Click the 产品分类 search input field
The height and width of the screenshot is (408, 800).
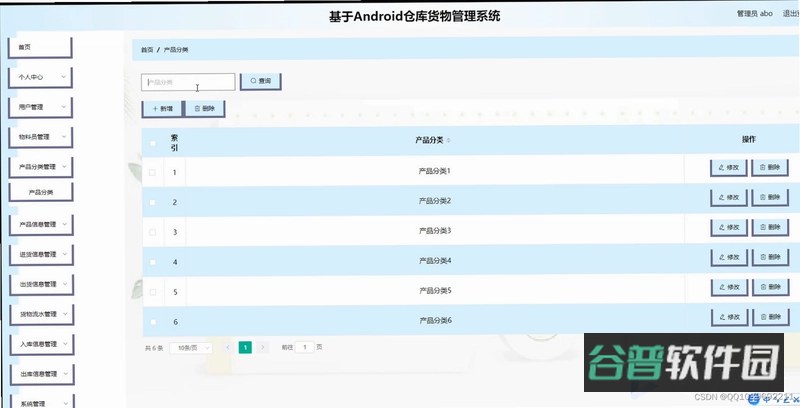(x=188, y=82)
